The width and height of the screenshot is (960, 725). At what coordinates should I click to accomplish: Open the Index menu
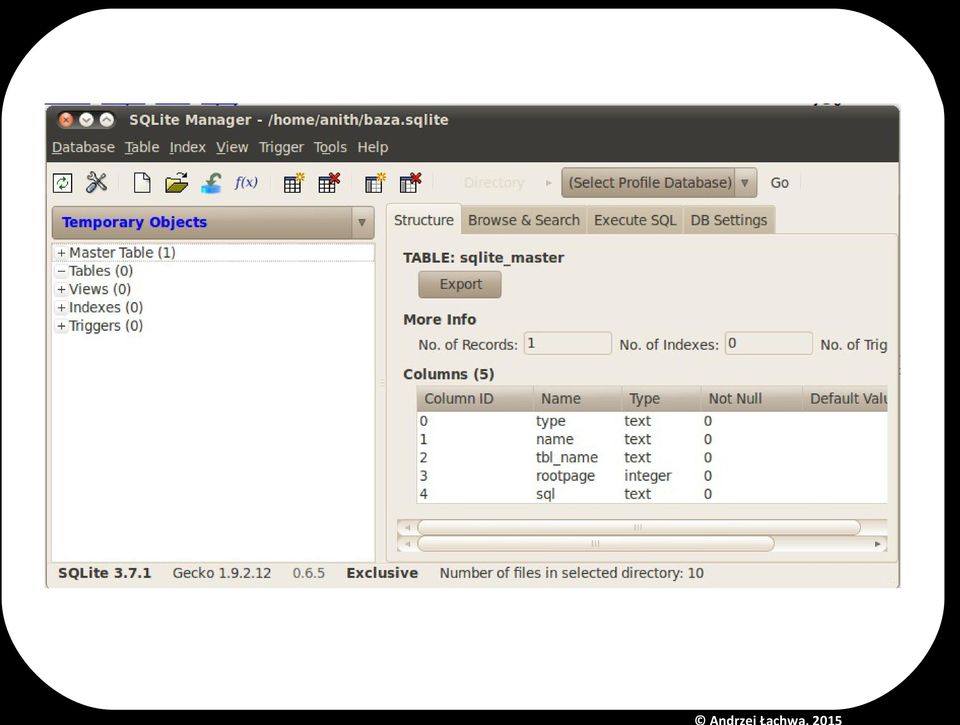click(187, 147)
